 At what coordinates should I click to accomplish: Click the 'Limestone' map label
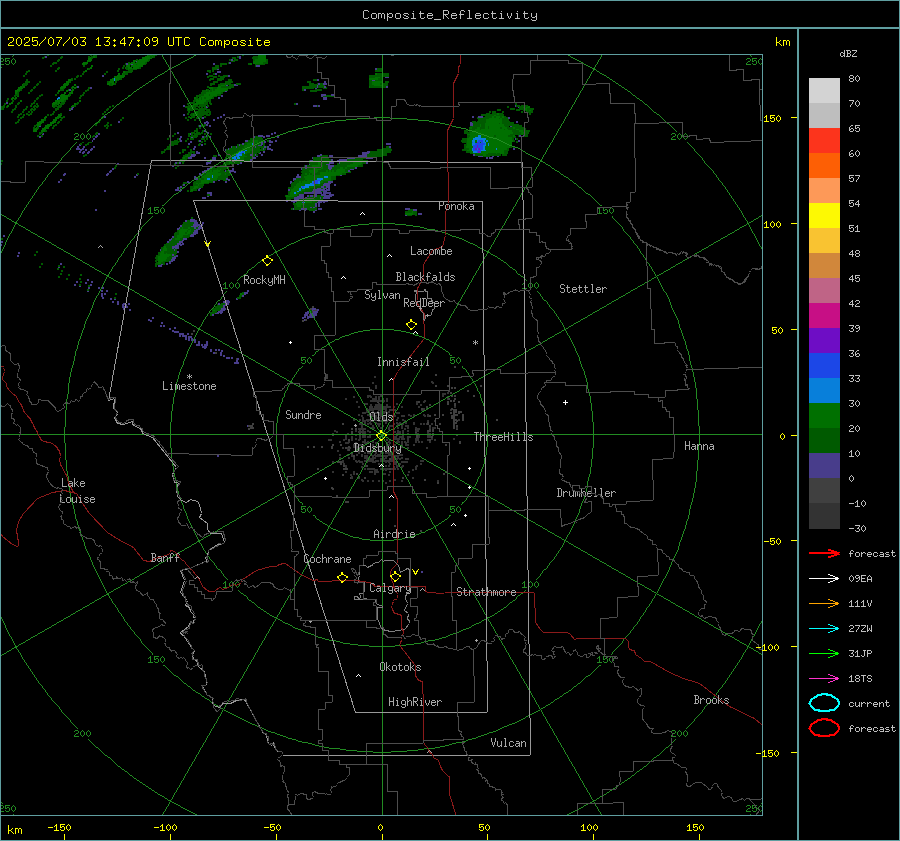click(189, 386)
